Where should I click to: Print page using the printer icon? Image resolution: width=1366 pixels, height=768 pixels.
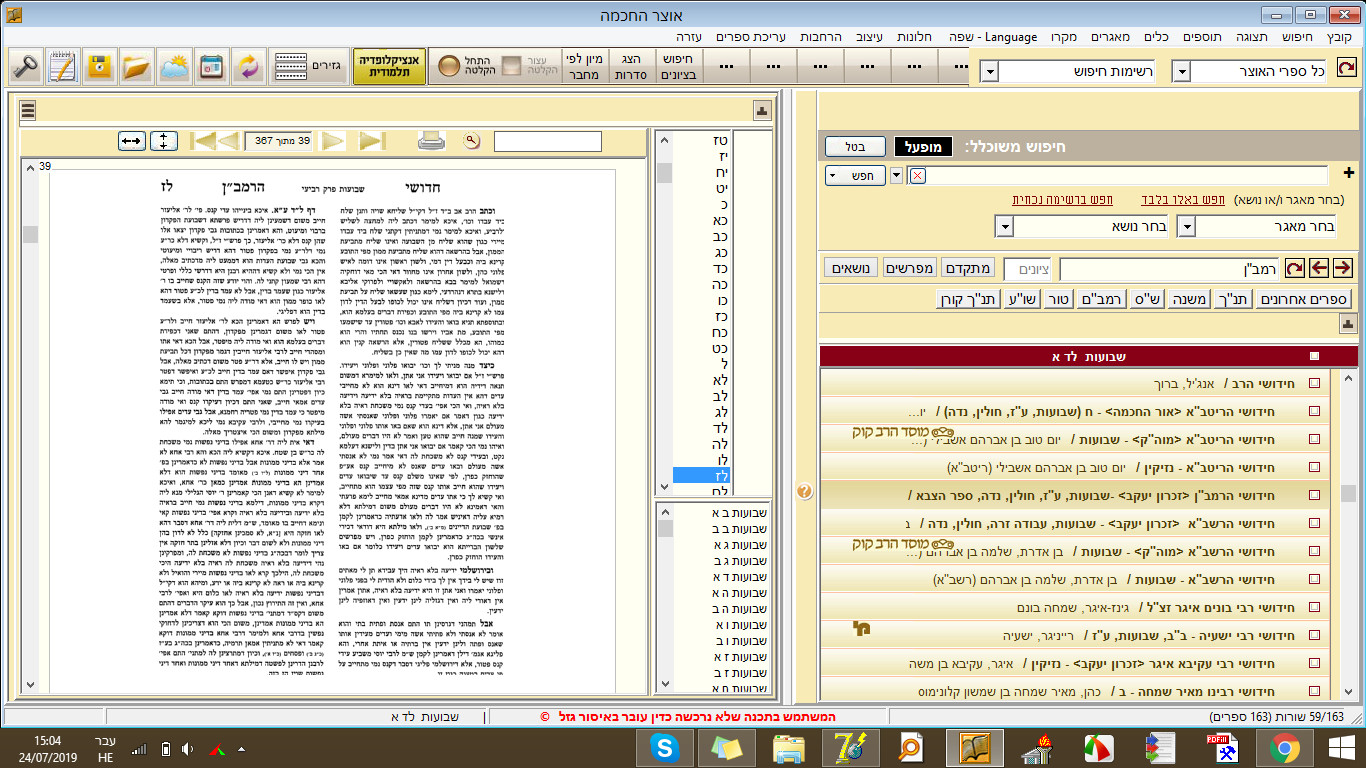431,141
